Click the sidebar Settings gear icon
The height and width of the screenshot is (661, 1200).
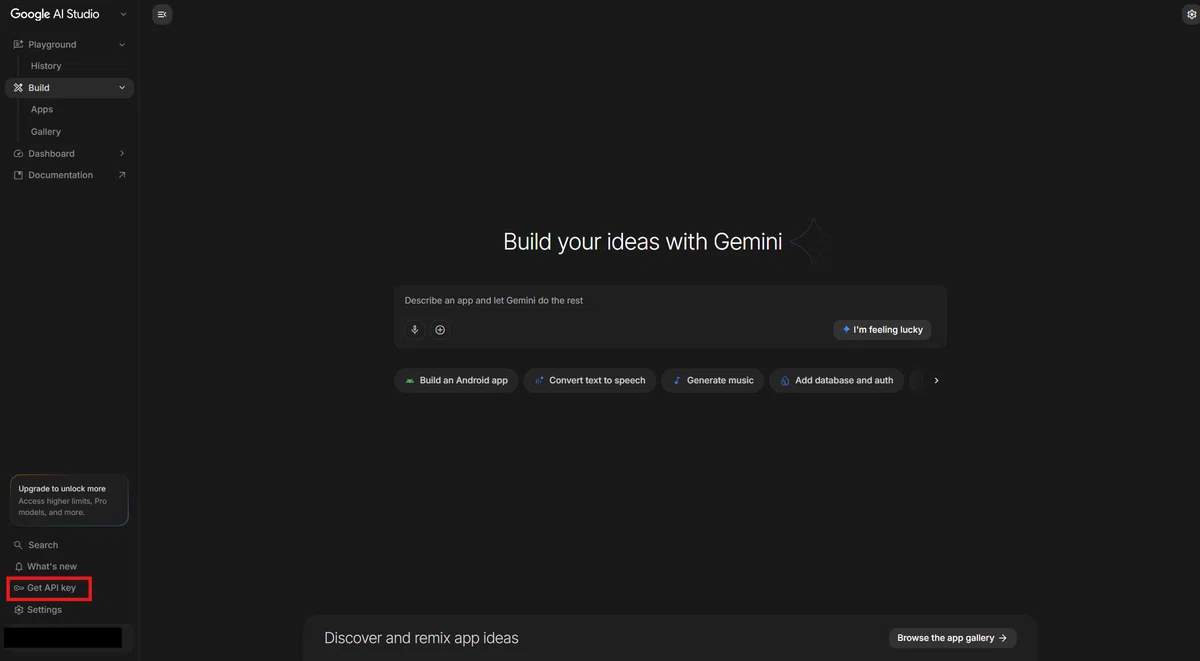point(18,610)
